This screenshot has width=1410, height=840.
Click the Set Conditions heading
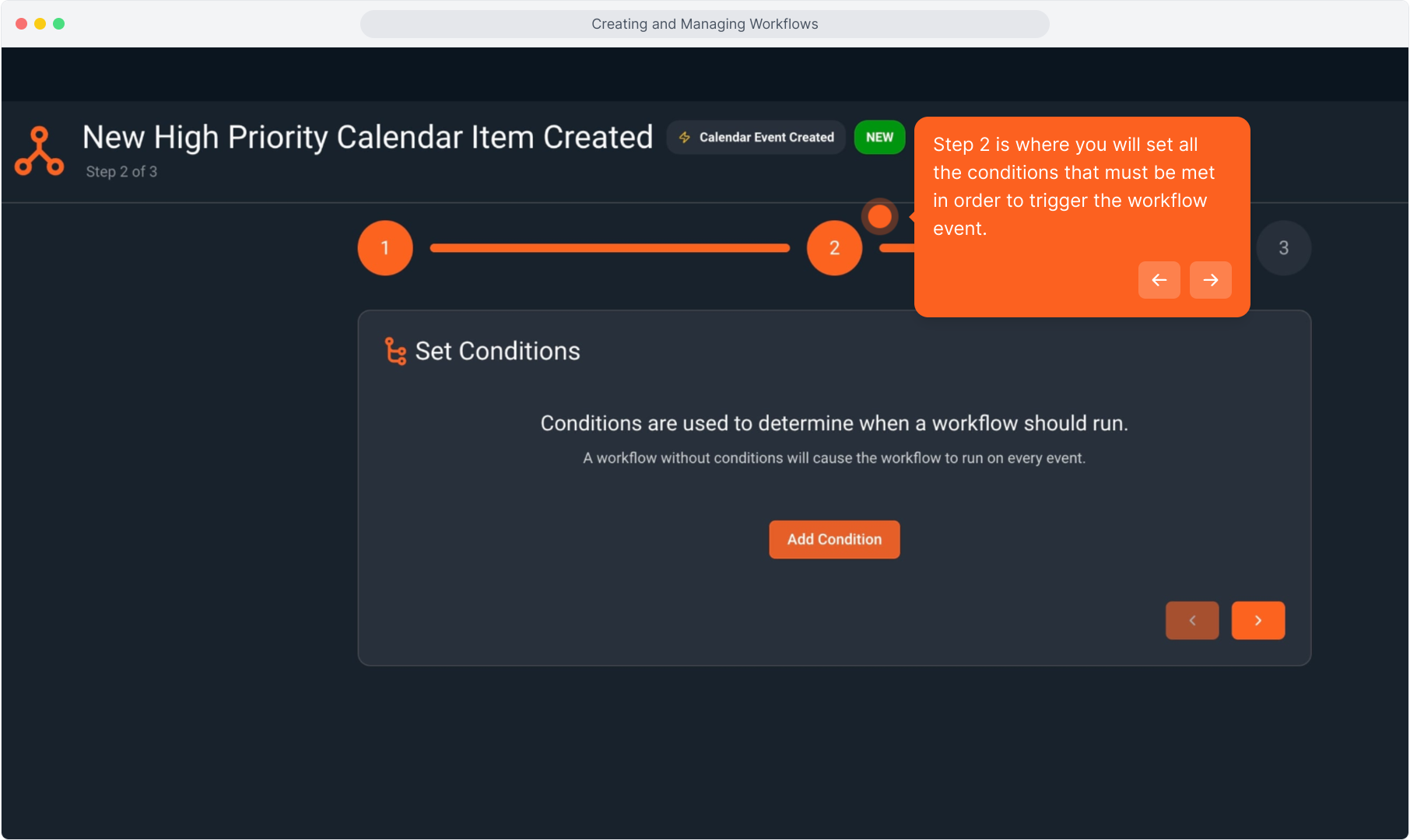(x=497, y=352)
